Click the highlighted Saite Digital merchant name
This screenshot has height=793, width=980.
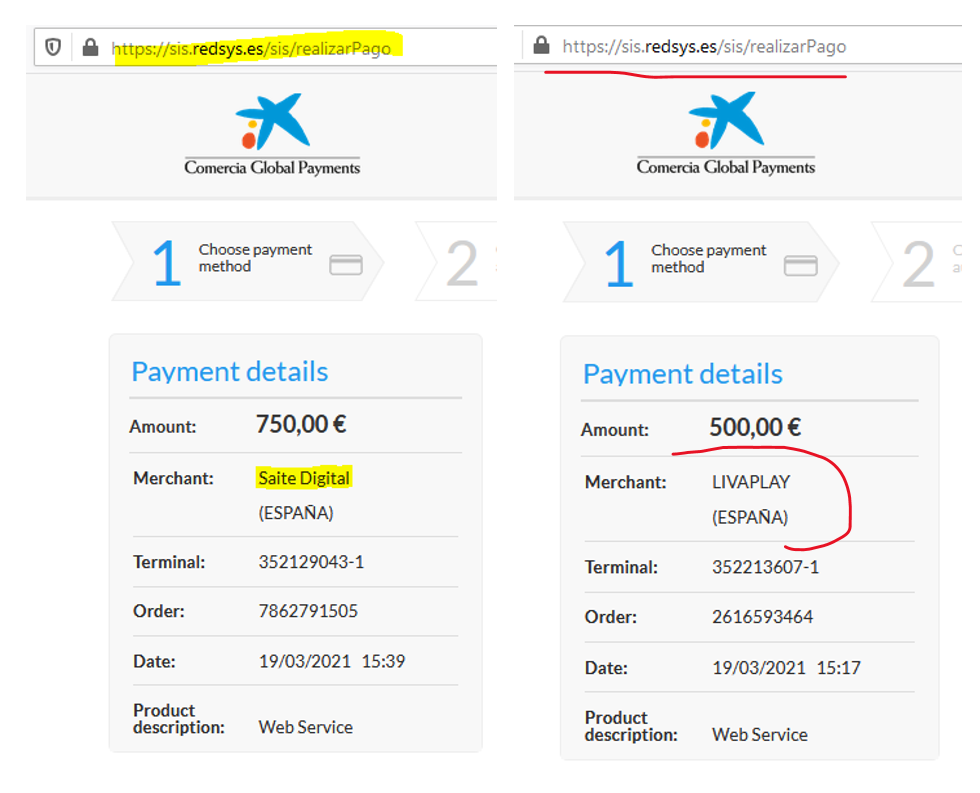pyautogui.click(x=303, y=478)
